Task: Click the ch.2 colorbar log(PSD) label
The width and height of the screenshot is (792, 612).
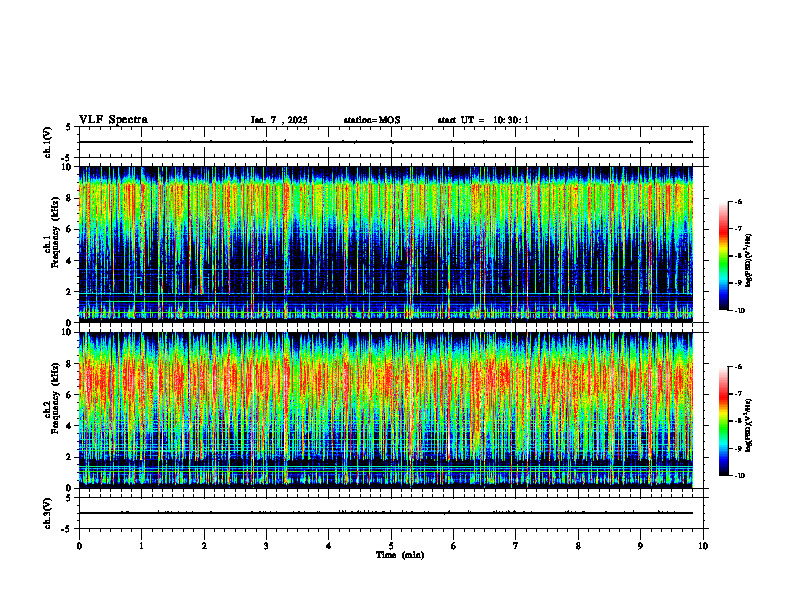Action: pyautogui.click(x=749, y=425)
